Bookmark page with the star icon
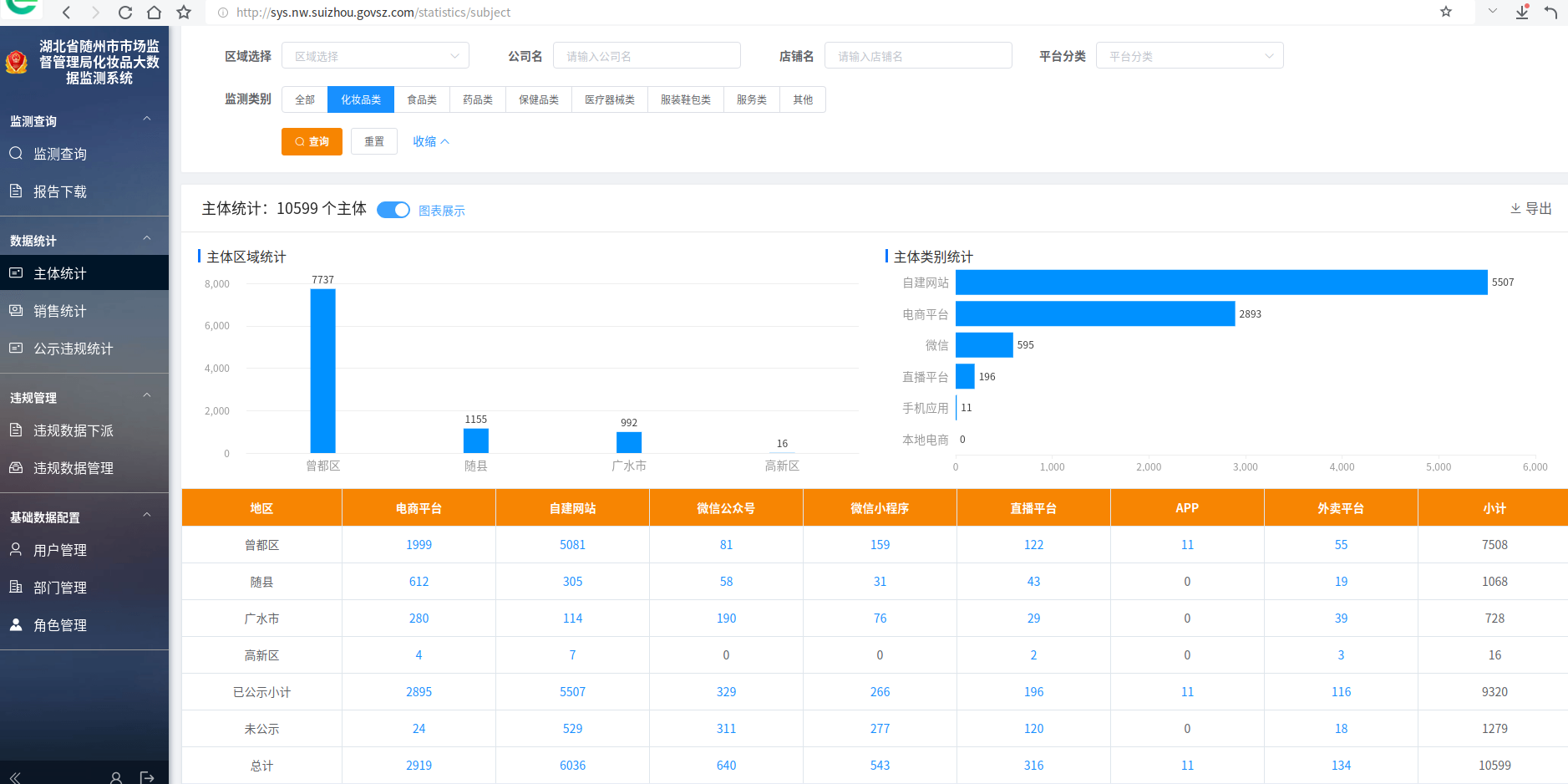This screenshot has height=784, width=1568. (x=184, y=13)
